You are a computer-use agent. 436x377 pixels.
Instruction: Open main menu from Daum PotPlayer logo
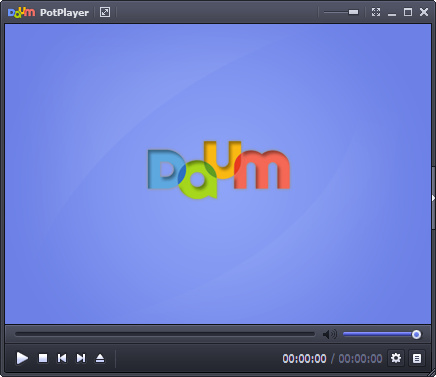[x=48, y=12]
